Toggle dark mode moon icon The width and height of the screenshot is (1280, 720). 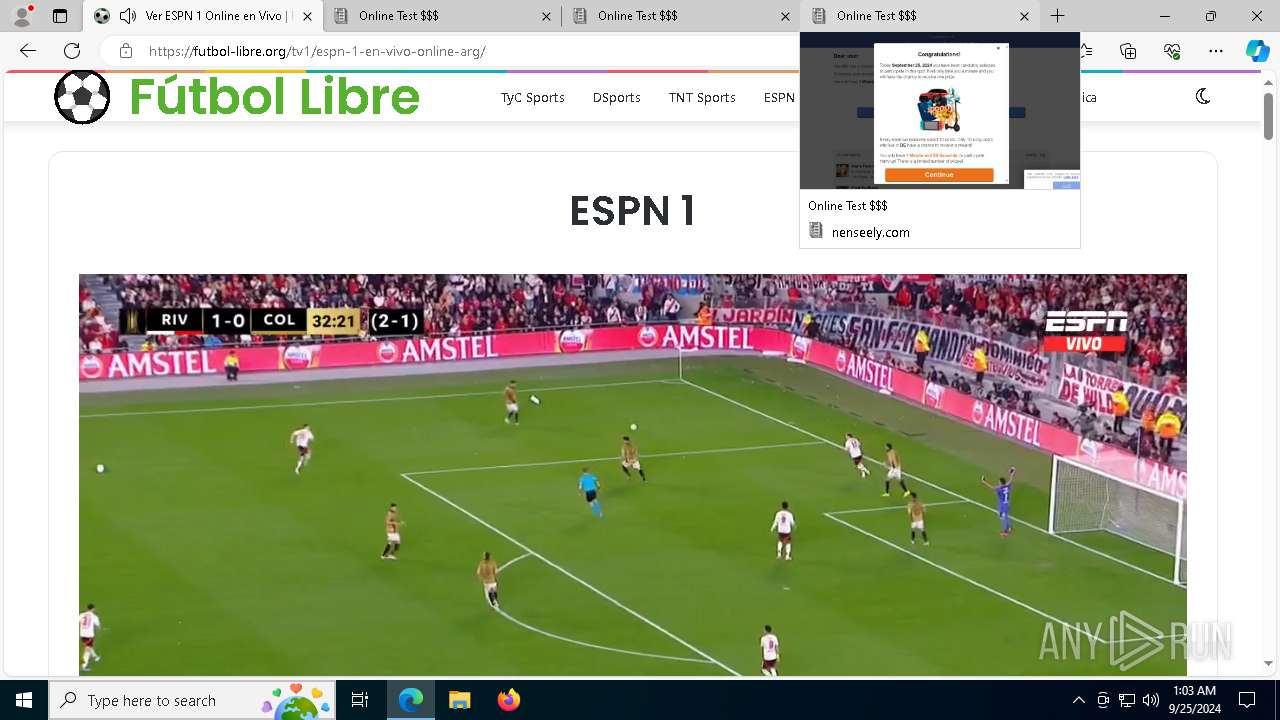1203,97
